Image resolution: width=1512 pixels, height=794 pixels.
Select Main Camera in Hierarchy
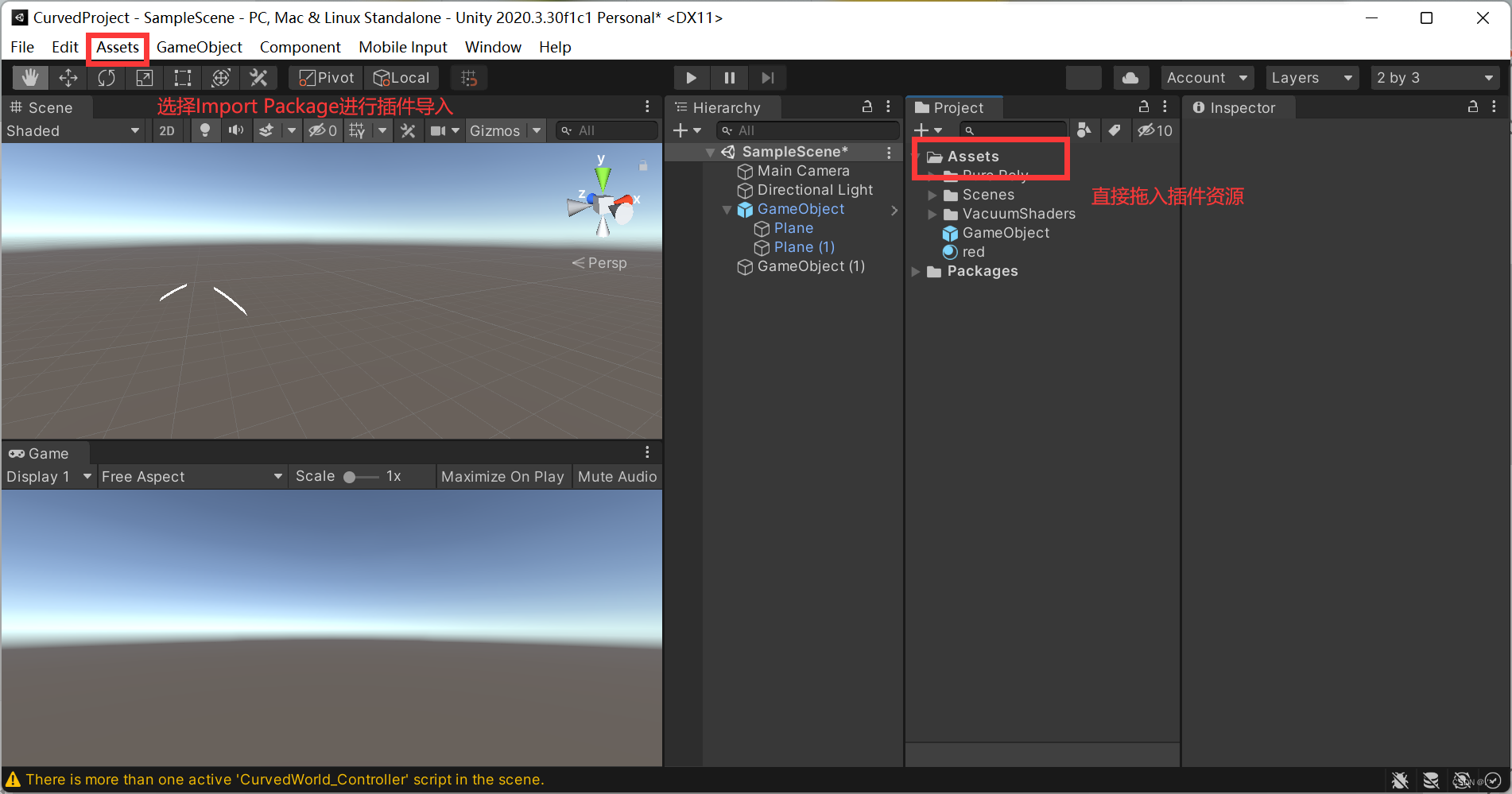[x=804, y=171]
